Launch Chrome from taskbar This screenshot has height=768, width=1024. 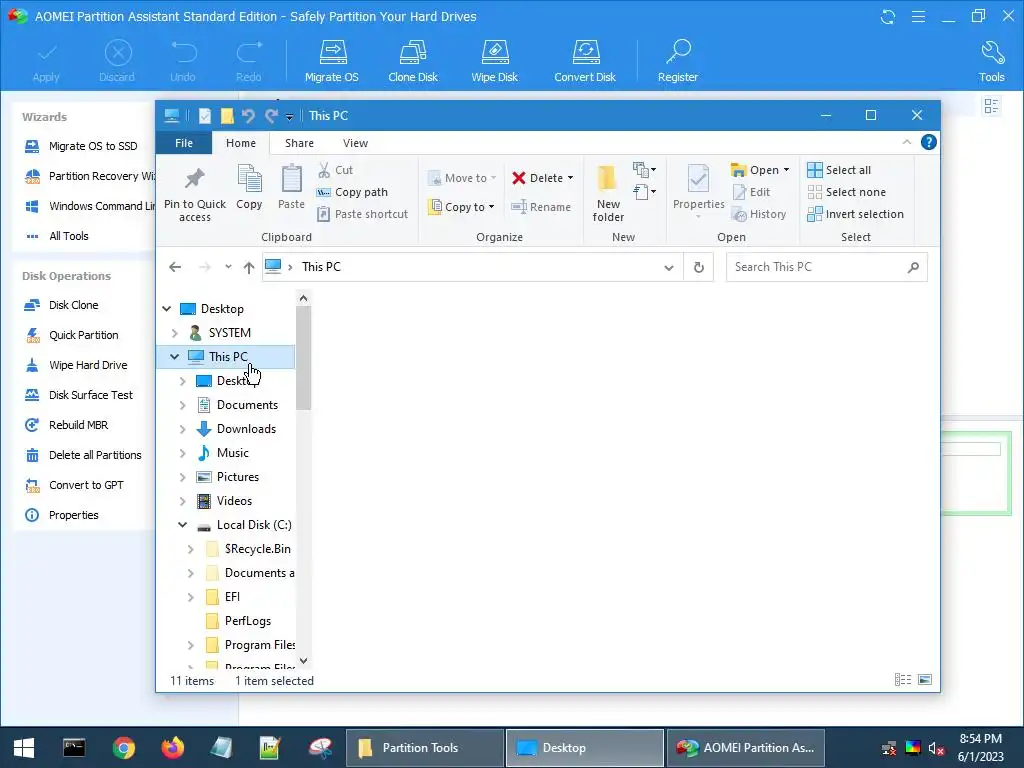pos(123,748)
